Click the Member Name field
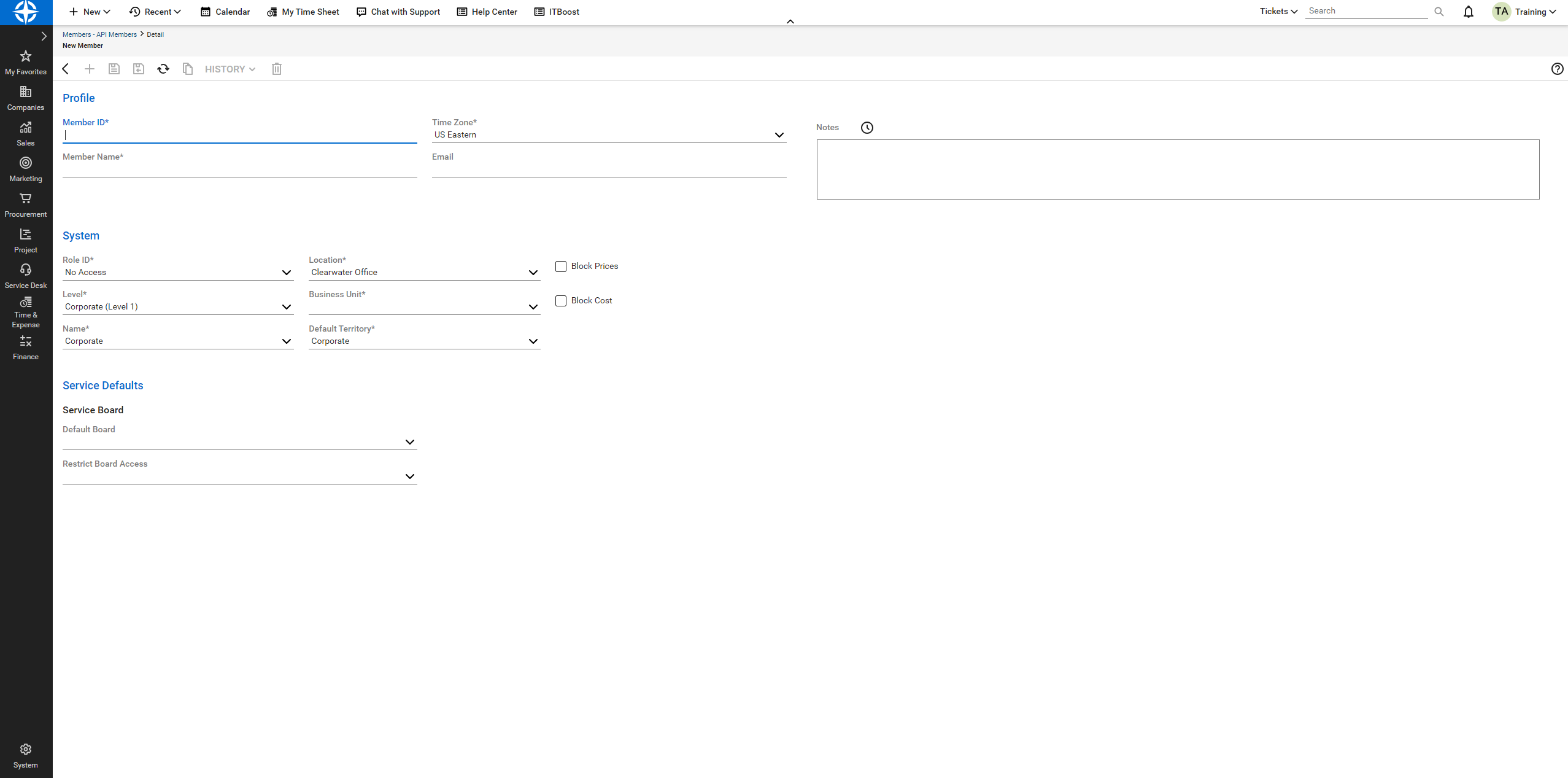Viewport: 1568px width, 778px height. click(x=239, y=169)
